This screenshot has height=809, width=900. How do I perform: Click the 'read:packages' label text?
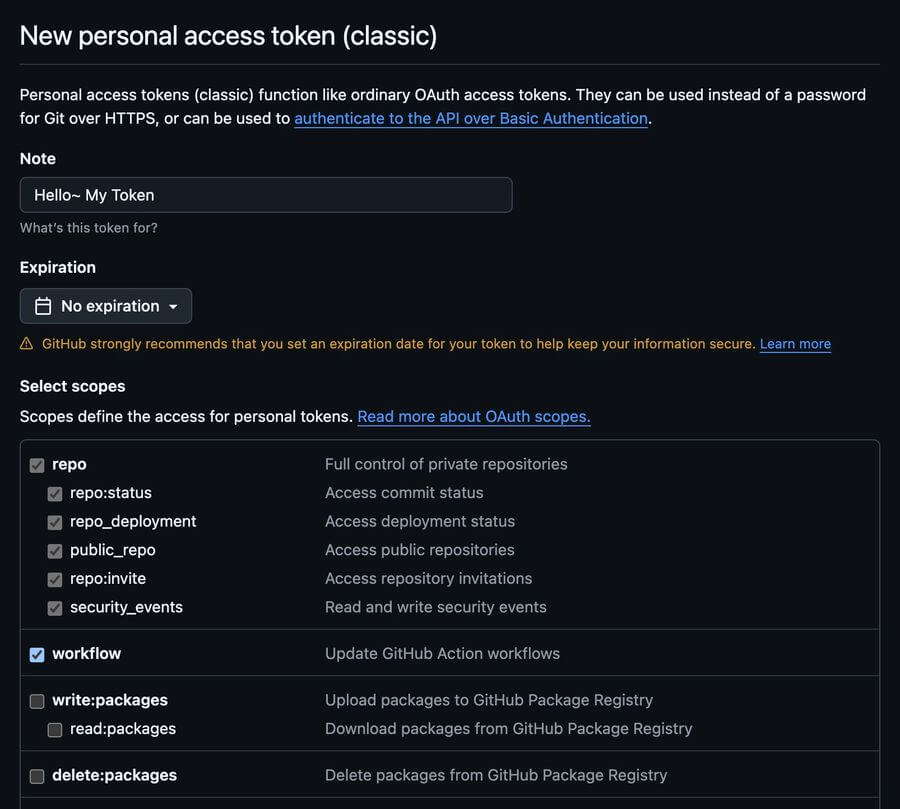(123, 729)
